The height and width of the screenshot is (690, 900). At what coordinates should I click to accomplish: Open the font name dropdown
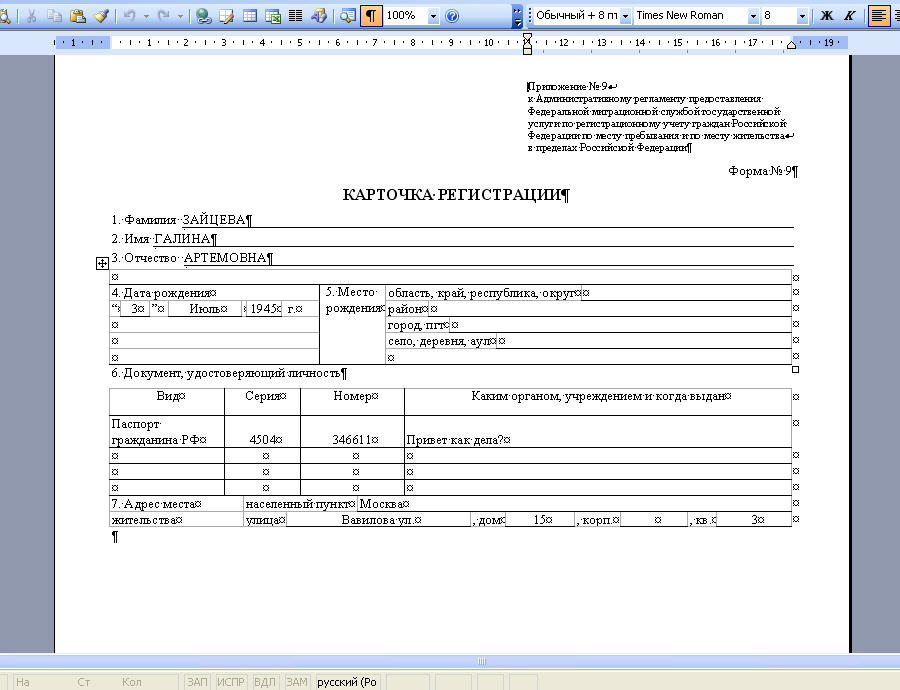click(x=753, y=16)
